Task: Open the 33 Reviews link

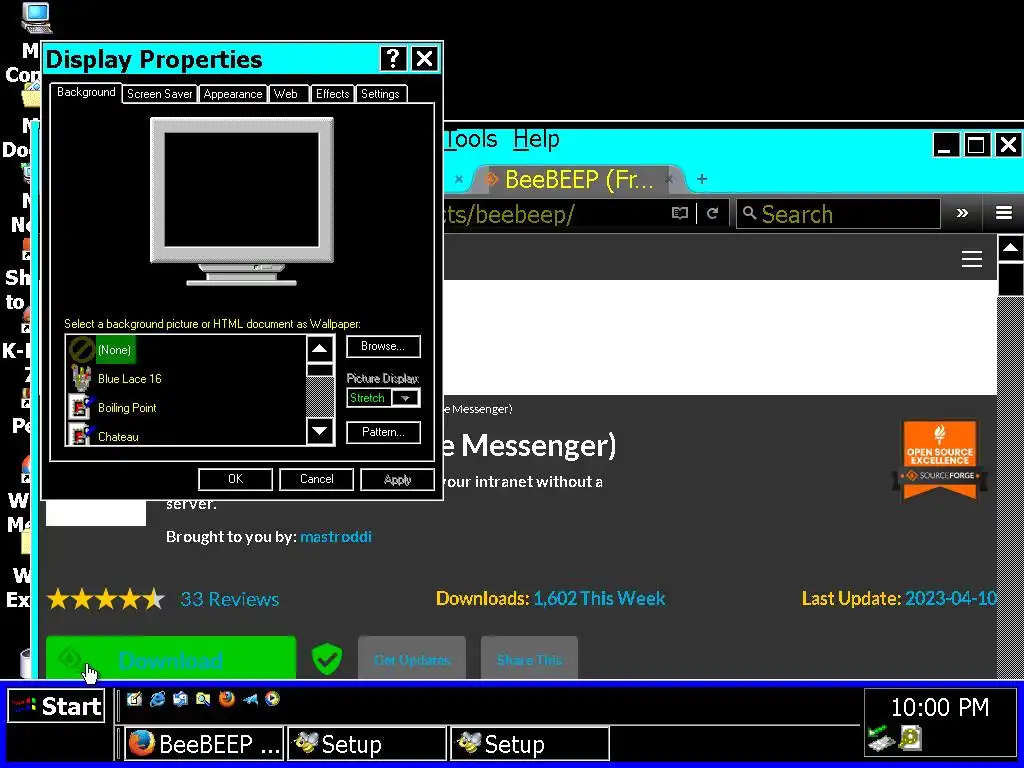Action: (x=229, y=599)
